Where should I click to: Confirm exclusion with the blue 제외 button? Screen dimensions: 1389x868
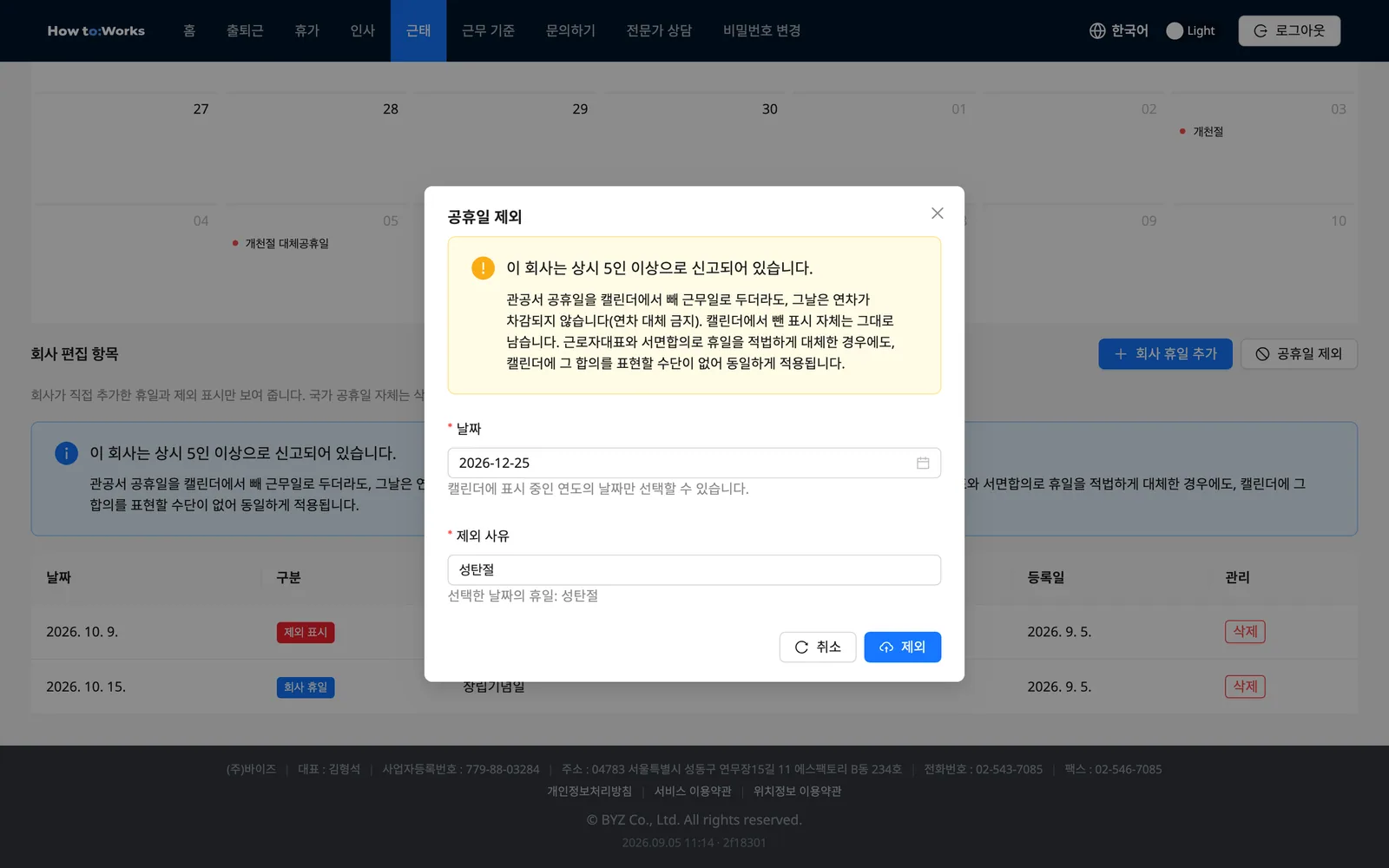click(x=902, y=648)
